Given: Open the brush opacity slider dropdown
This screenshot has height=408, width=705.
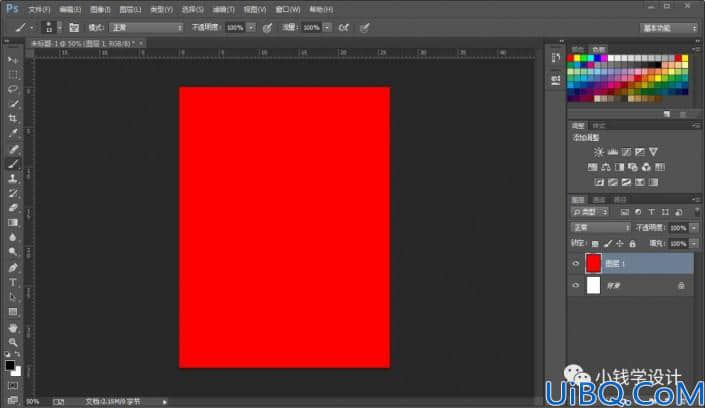Looking at the screenshot, I should click(251, 28).
